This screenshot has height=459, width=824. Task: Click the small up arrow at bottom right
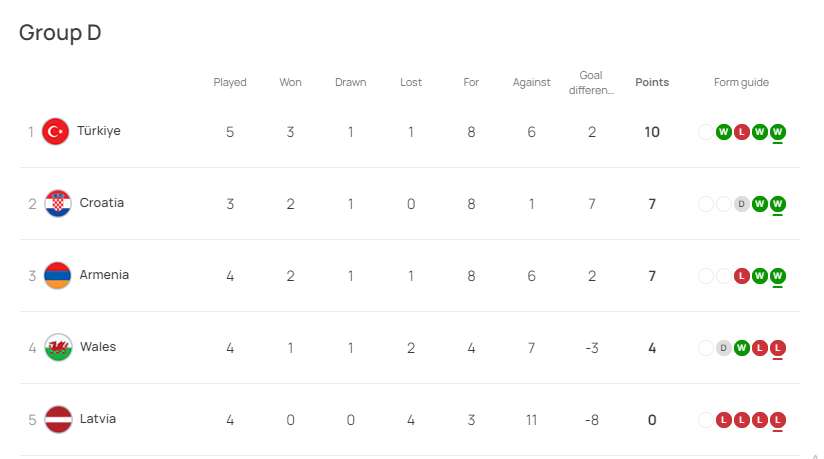pos(814,454)
